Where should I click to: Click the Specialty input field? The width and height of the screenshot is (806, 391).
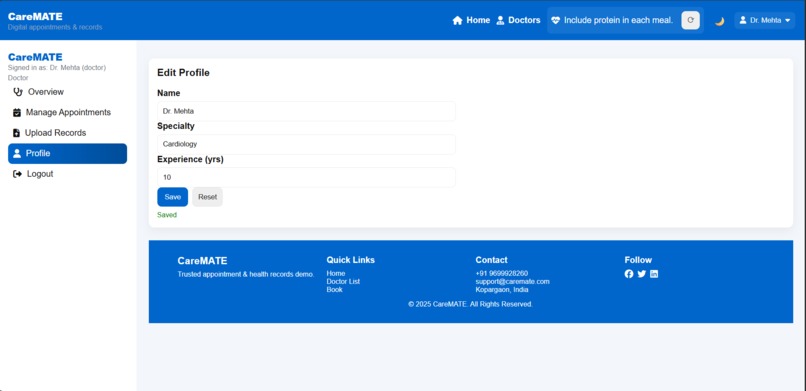coord(306,144)
